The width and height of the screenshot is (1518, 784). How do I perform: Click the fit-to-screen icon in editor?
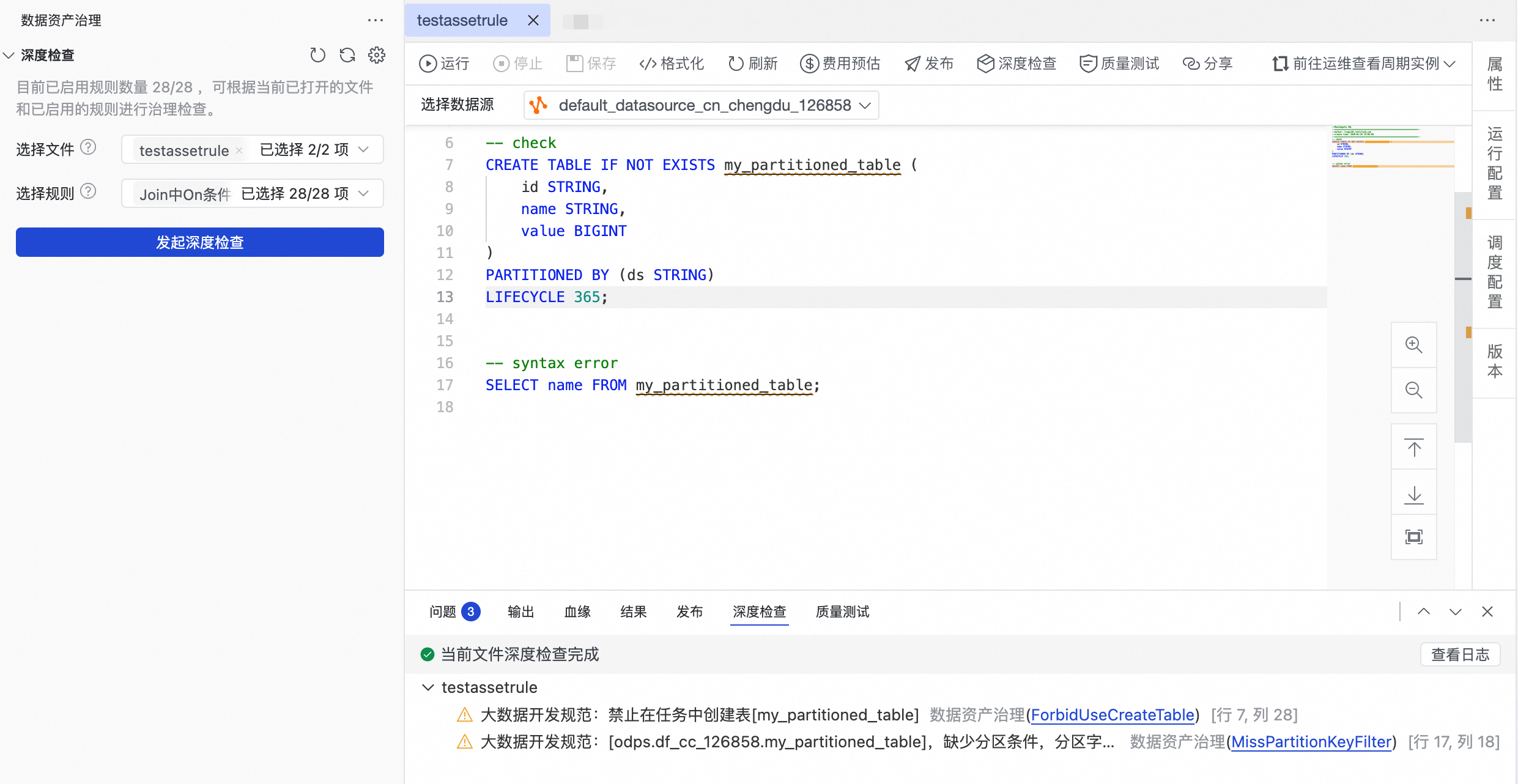click(x=1413, y=537)
